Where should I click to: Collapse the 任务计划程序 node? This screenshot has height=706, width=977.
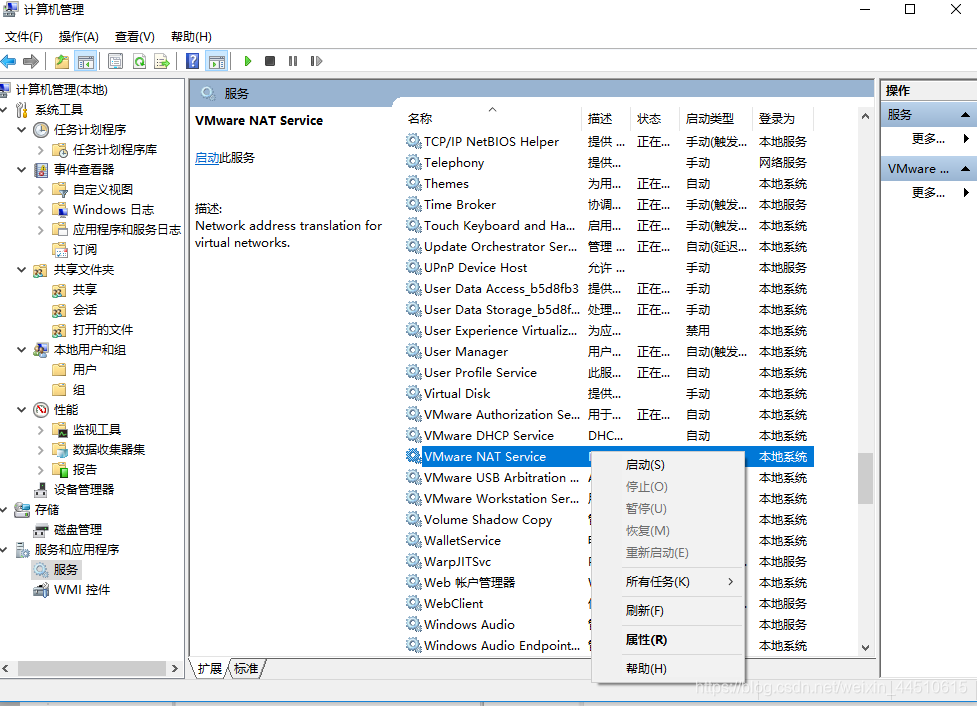(22, 130)
